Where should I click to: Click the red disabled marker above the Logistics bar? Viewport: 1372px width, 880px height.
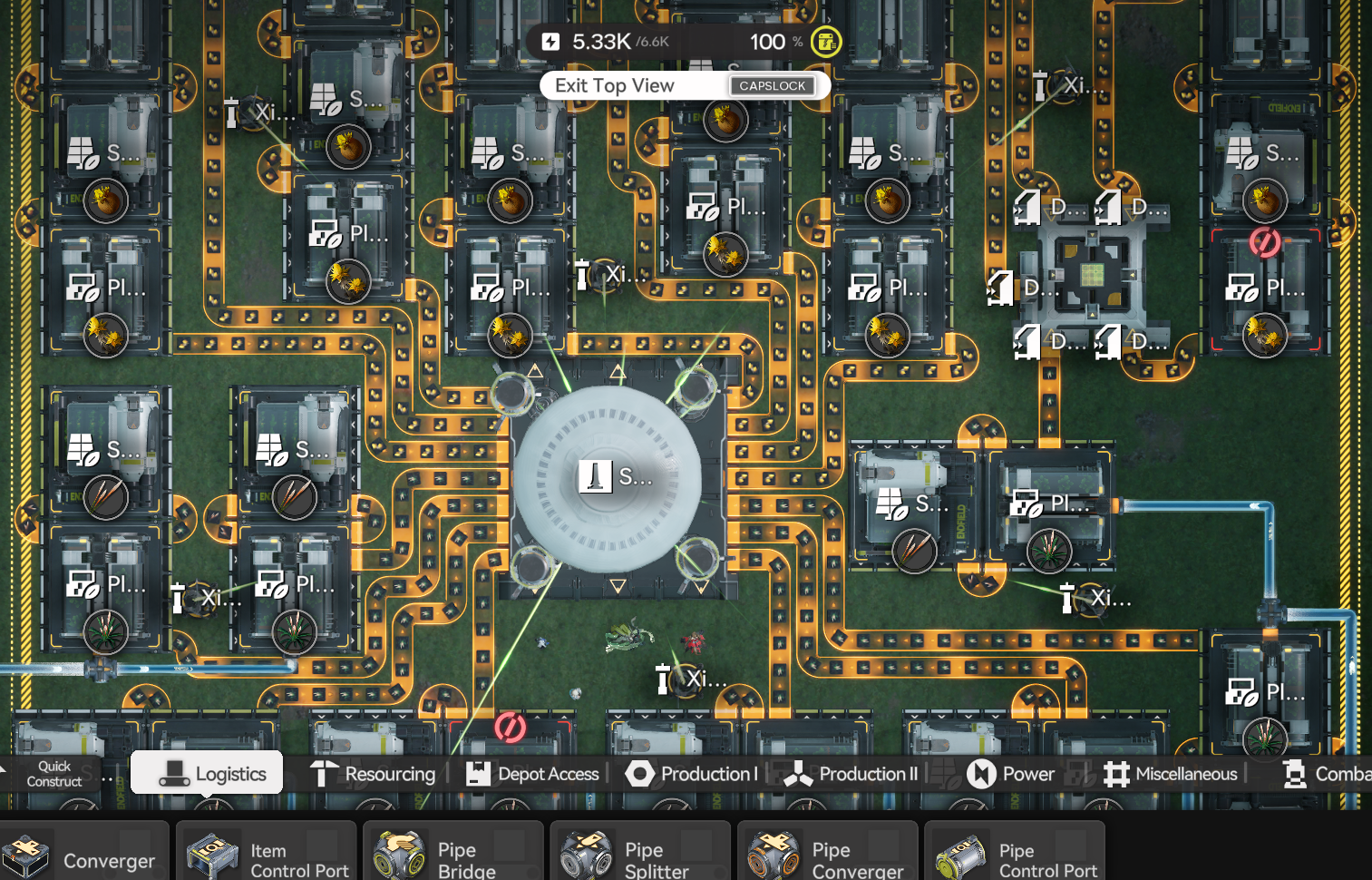point(510,727)
